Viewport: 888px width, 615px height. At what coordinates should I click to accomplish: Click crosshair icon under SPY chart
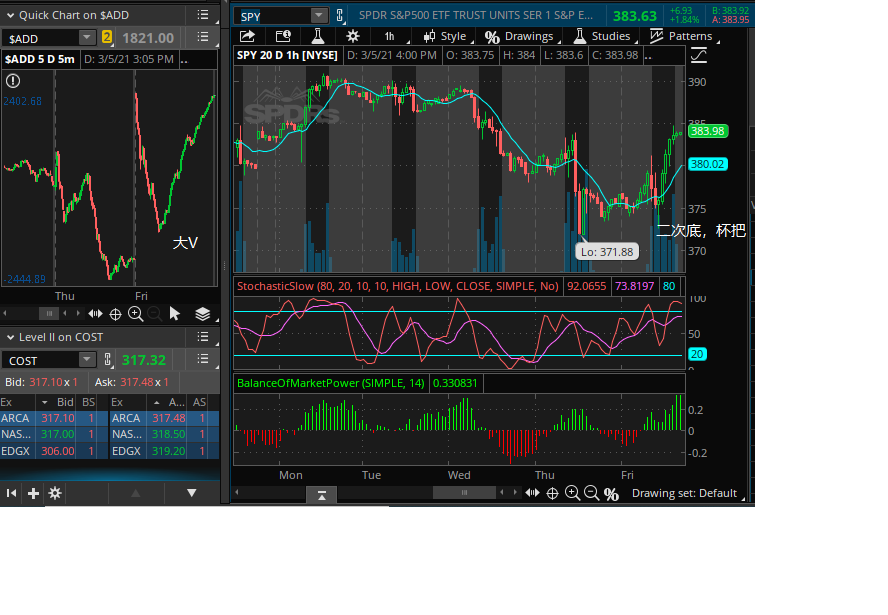coord(552,493)
